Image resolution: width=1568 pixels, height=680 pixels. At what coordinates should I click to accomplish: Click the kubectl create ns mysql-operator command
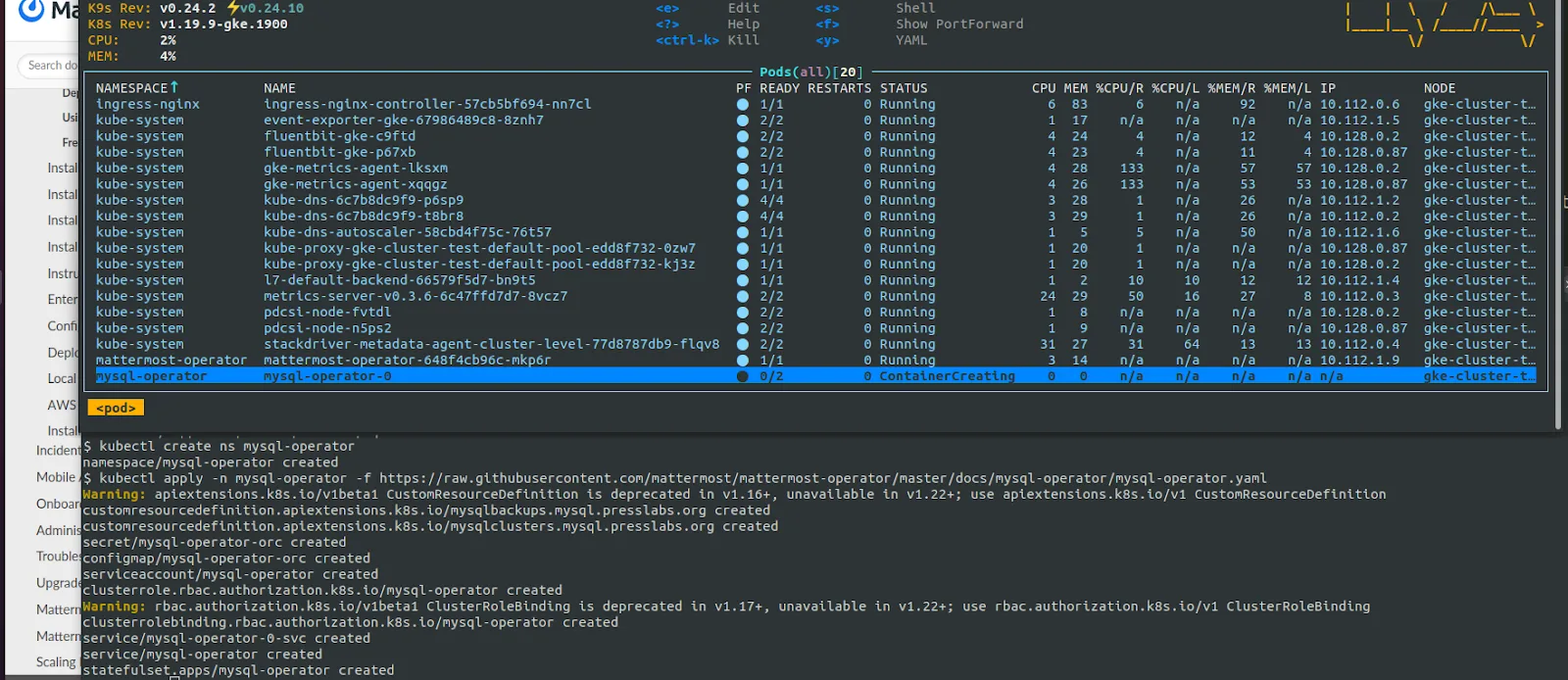226,446
